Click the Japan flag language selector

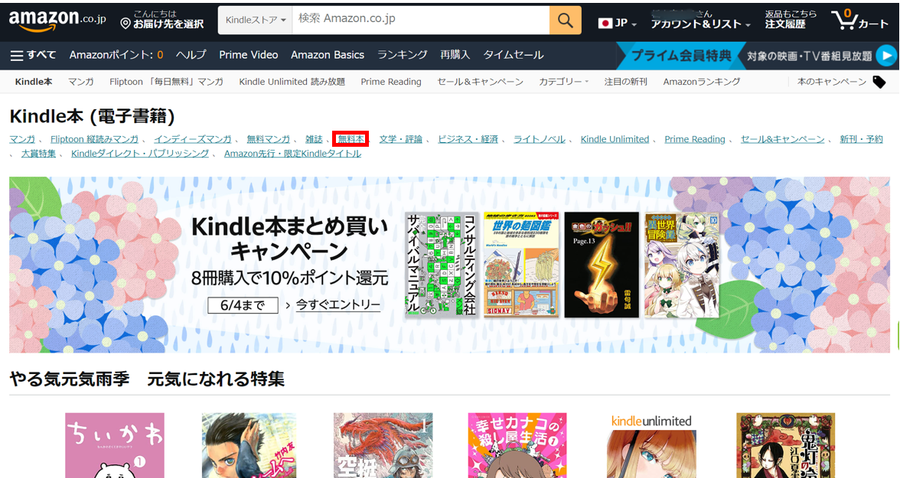click(x=617, y=23)
